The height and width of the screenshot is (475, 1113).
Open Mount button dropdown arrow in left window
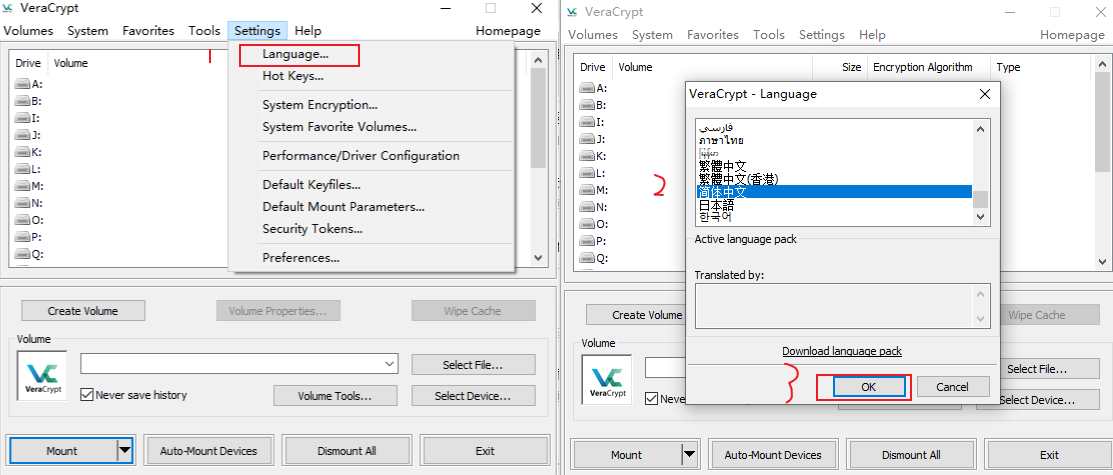point(125,451)
